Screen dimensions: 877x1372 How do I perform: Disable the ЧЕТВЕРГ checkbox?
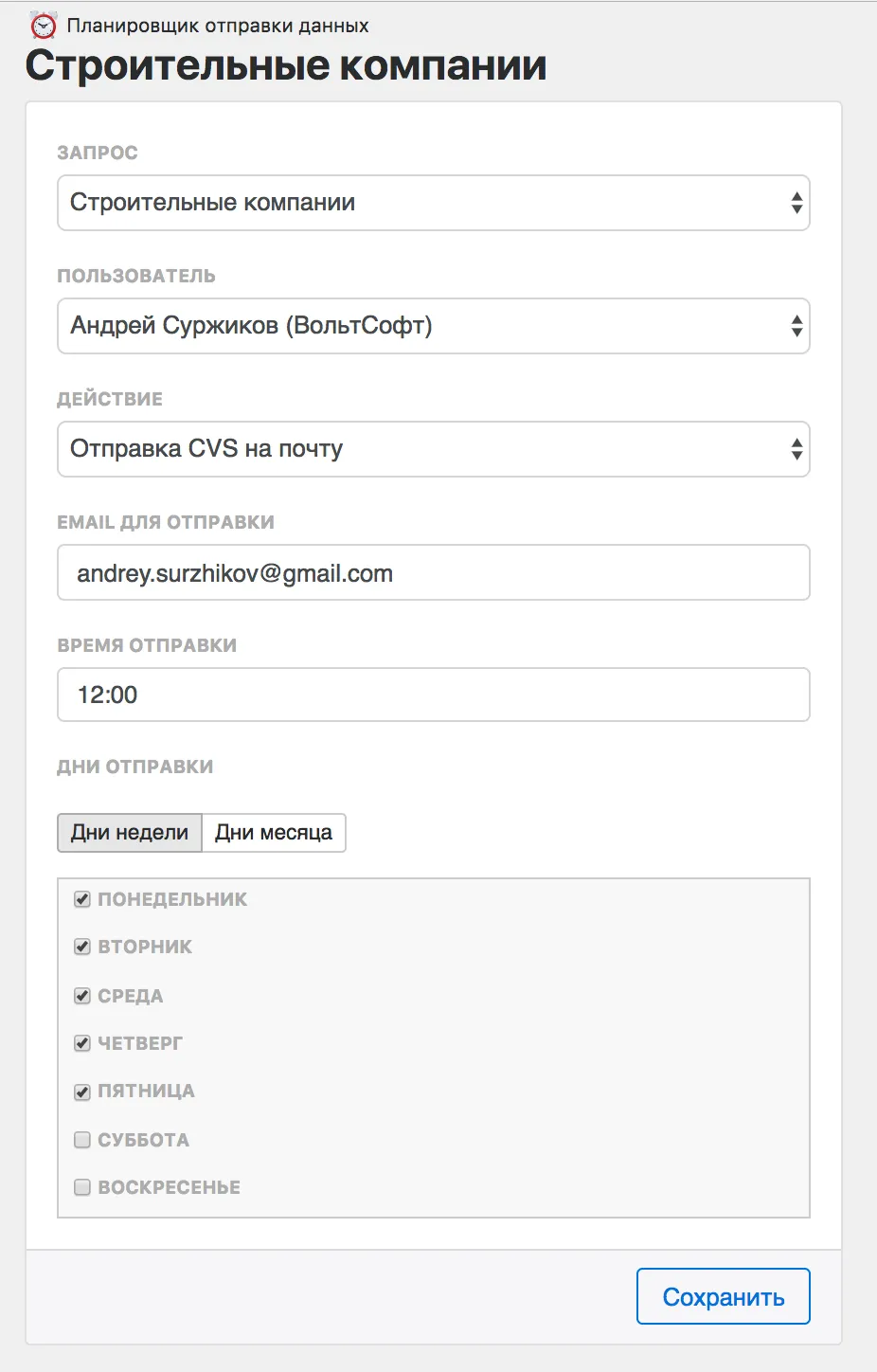coord(81,1042)
